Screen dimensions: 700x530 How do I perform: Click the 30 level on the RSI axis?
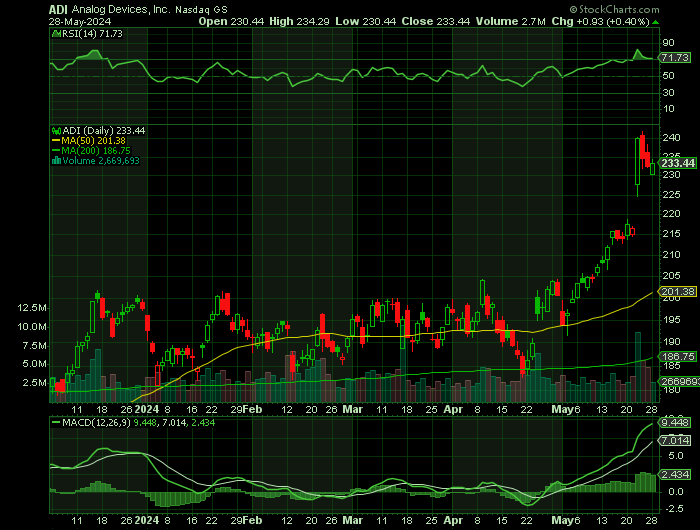[668, 92]
